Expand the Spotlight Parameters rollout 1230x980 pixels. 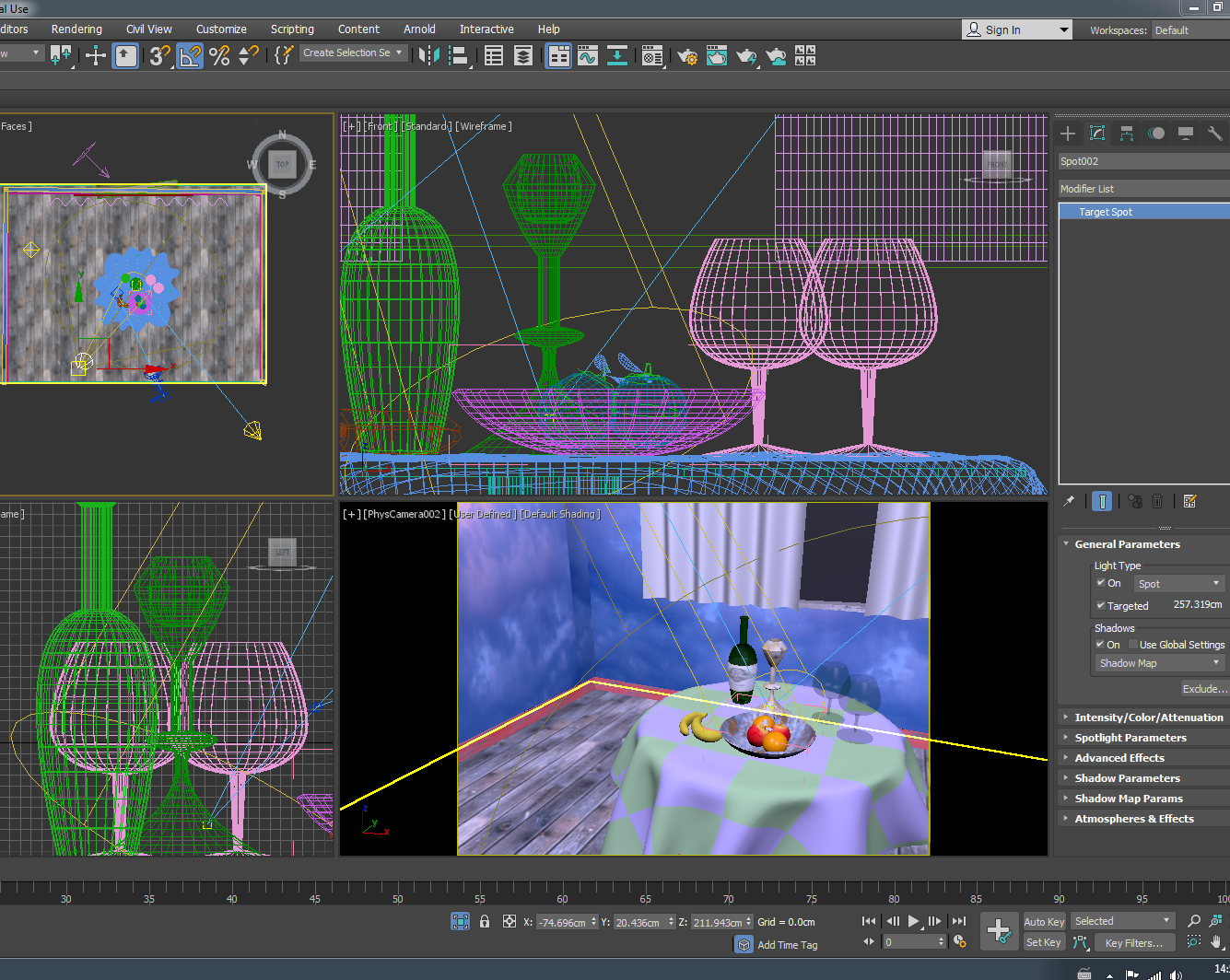click(x=1130, y=738)
